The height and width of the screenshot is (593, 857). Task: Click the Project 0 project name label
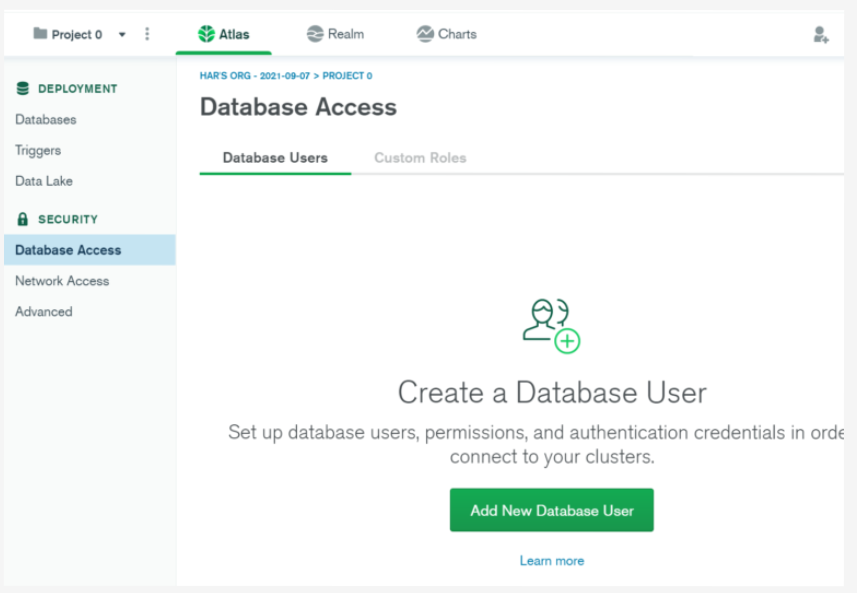(x=77, y=34)
